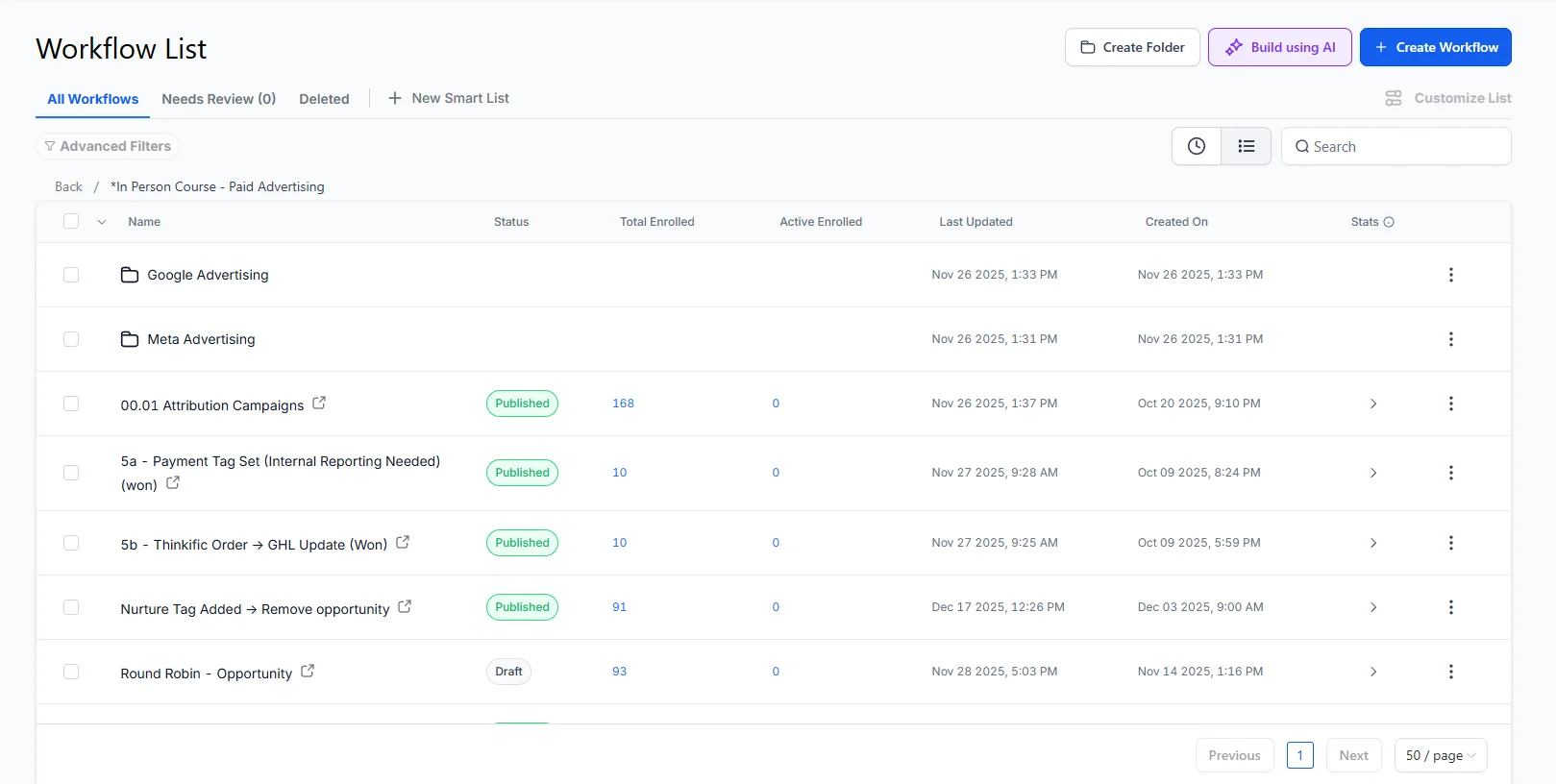The height and width of the screenshot is (784, 1556).
Task: Open 5b Thinkific Order external link icon
Action: pyautogui.click(x=403, y=543)
